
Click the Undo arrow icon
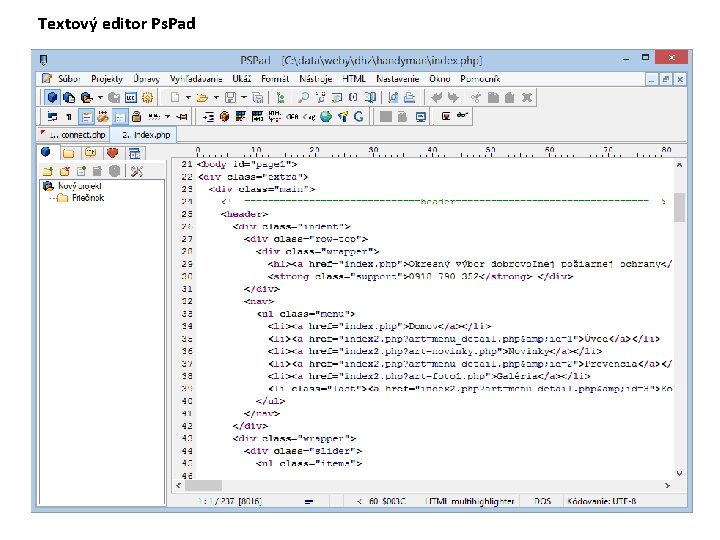tap(437, 97)
